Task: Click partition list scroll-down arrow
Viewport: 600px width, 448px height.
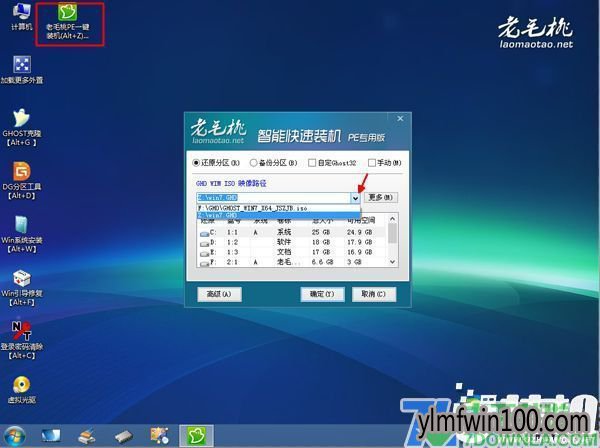Action: click(x=392, y=262)
